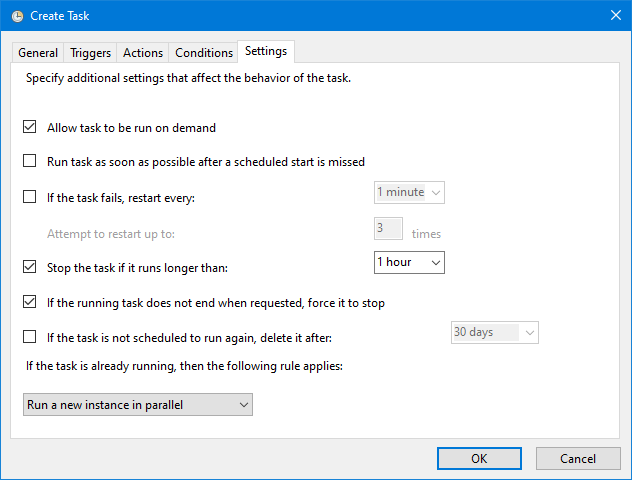Click the restart attempts number field
This screenshot has width=632, height=480.
(x=388, y=229)
